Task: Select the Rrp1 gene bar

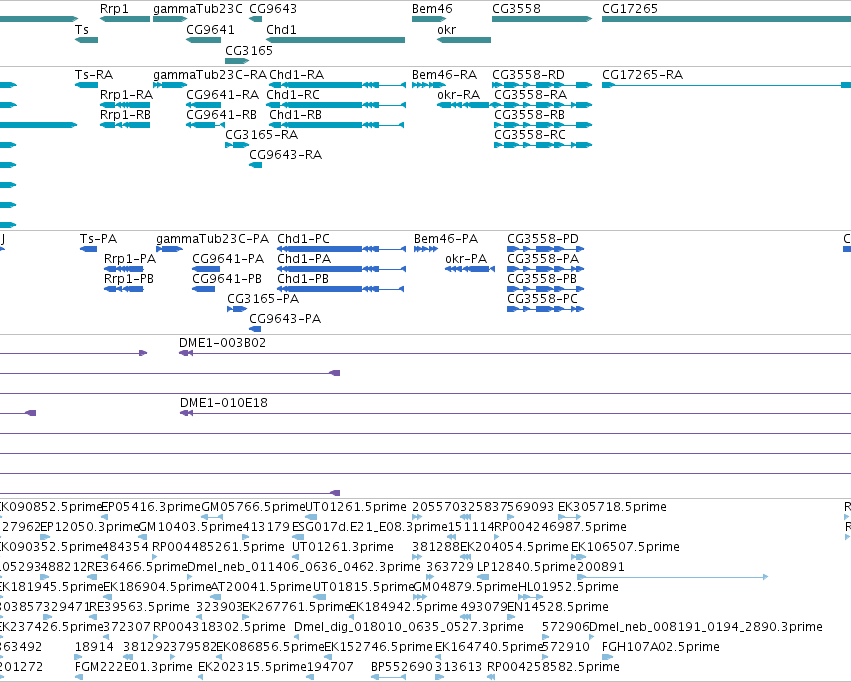Action: tap(125, 19)
